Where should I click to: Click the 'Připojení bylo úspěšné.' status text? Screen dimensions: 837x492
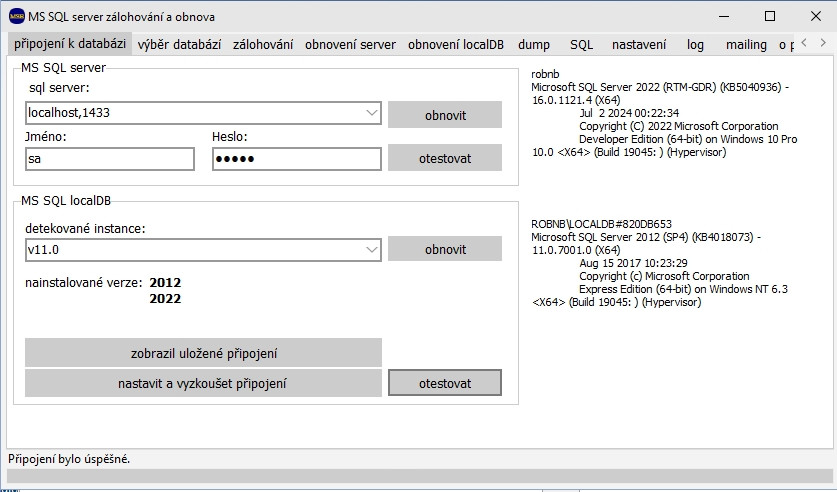click(x=69, y=459)
